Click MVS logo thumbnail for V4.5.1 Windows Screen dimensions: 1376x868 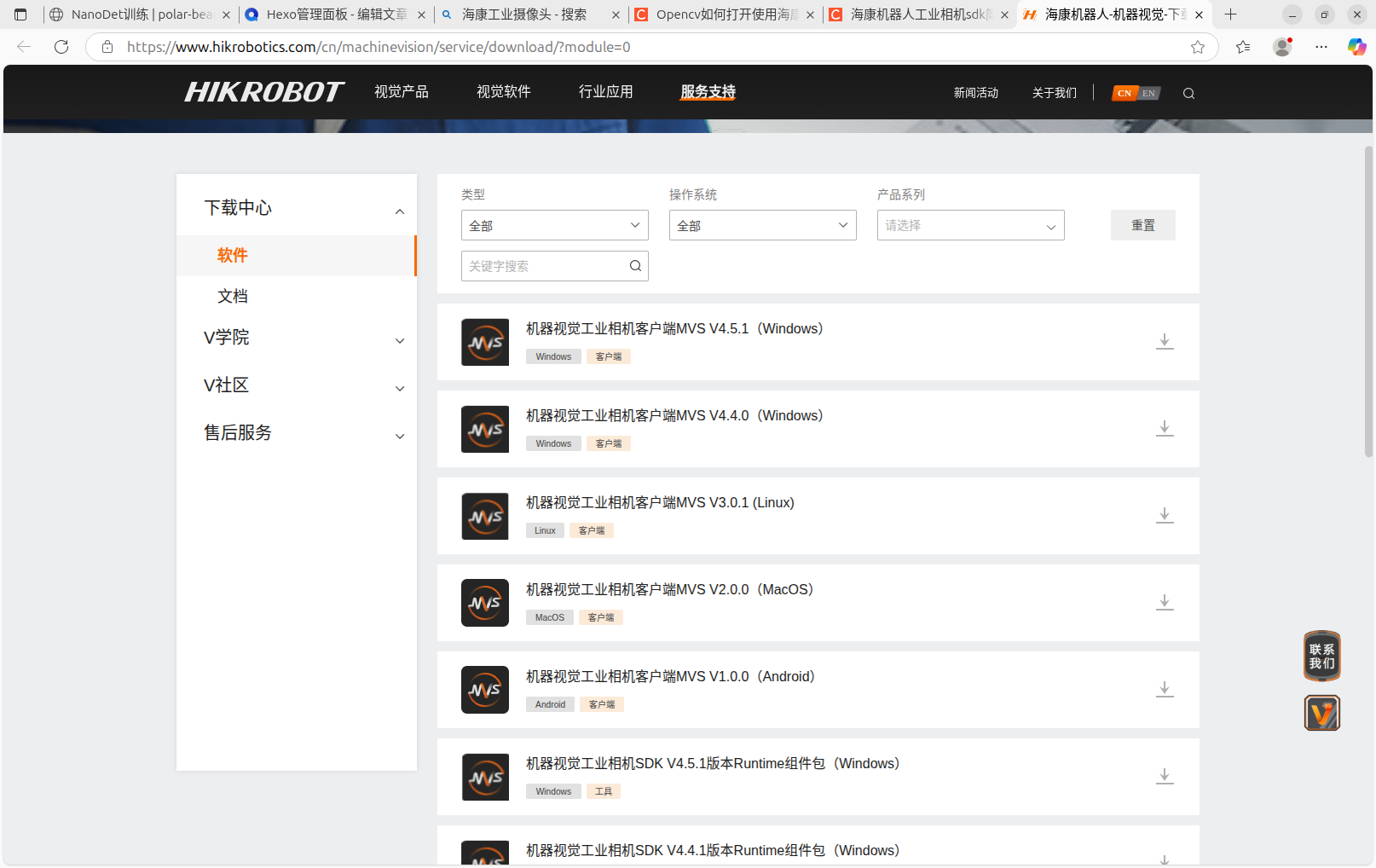[x=485, y=342]
